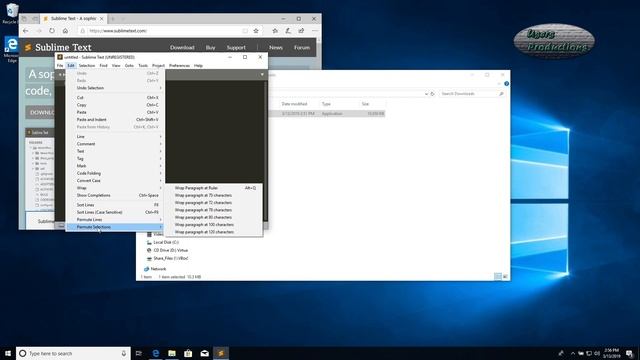Open the Find menu in Sublime Text

(103, 65)
